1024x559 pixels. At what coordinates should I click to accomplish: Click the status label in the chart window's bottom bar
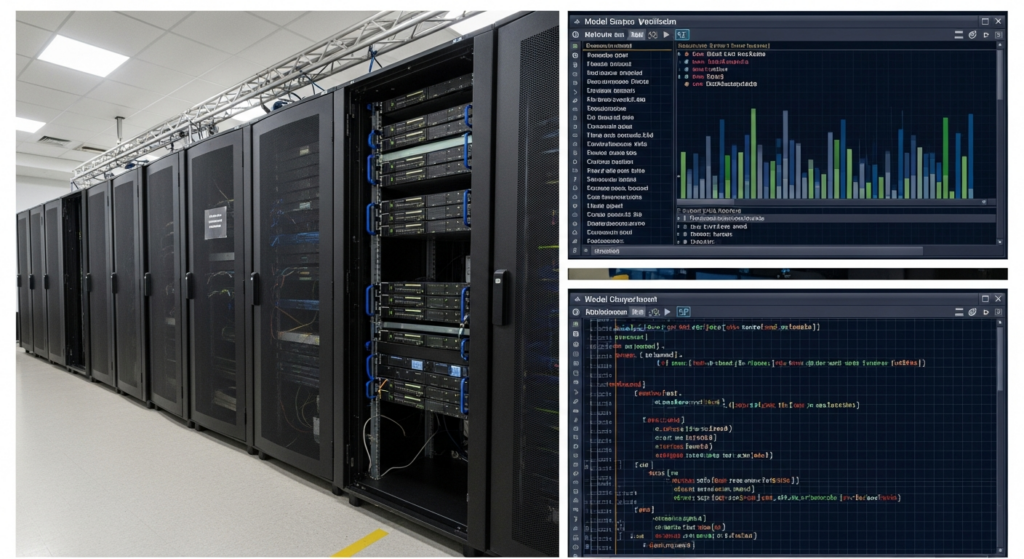pyautogui.click(x=607, y=251)
